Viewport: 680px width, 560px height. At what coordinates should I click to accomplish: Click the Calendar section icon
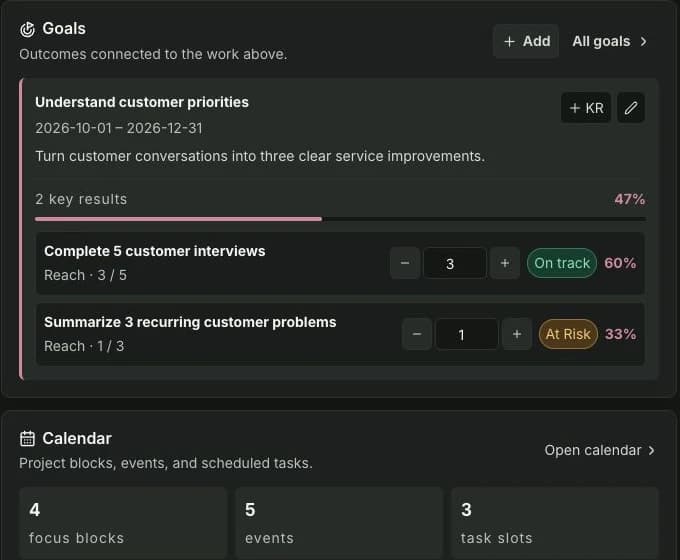[27, 439]
